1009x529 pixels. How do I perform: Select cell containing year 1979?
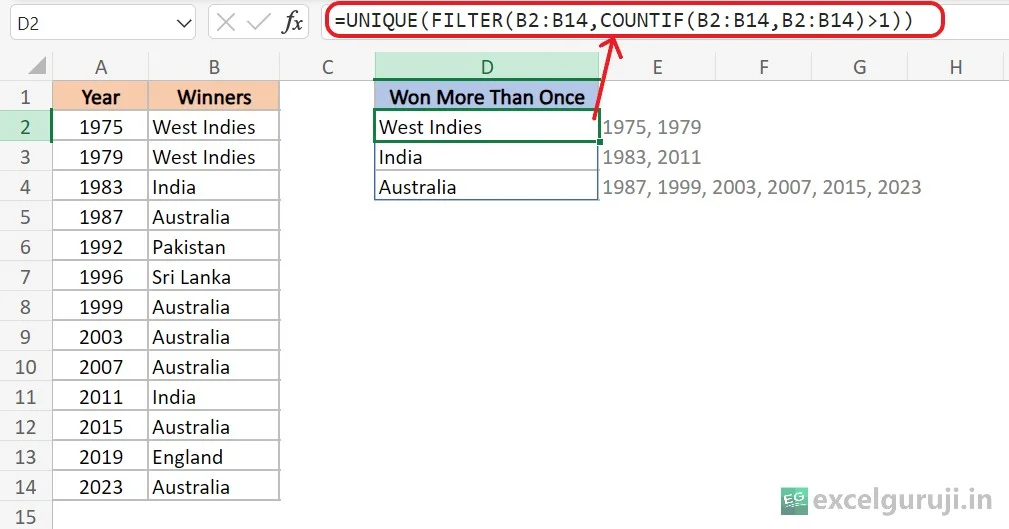100,157
